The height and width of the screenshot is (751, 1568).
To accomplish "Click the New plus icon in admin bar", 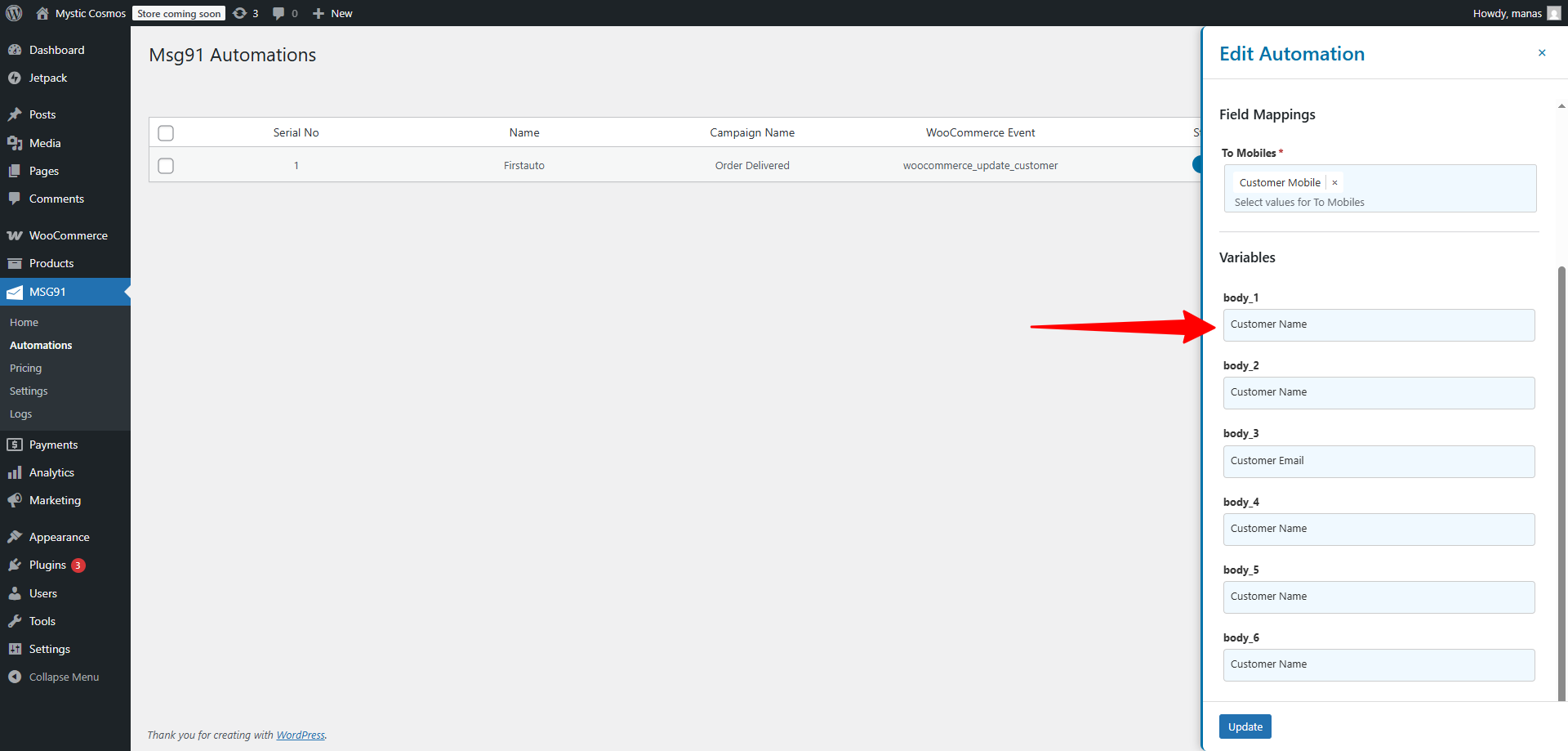I will click(x=318, y=13).
